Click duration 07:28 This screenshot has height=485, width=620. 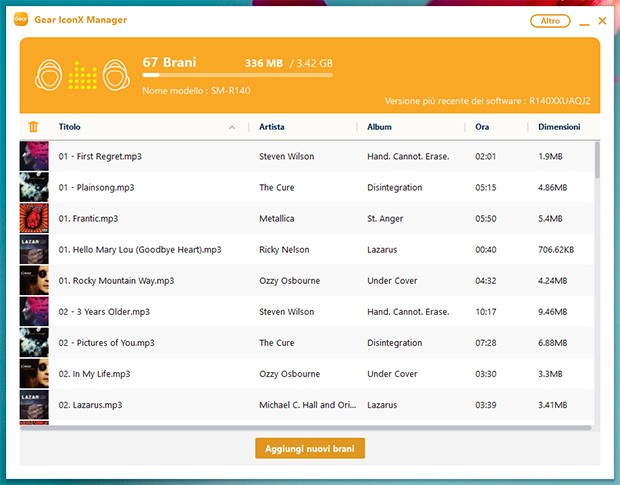486,343
